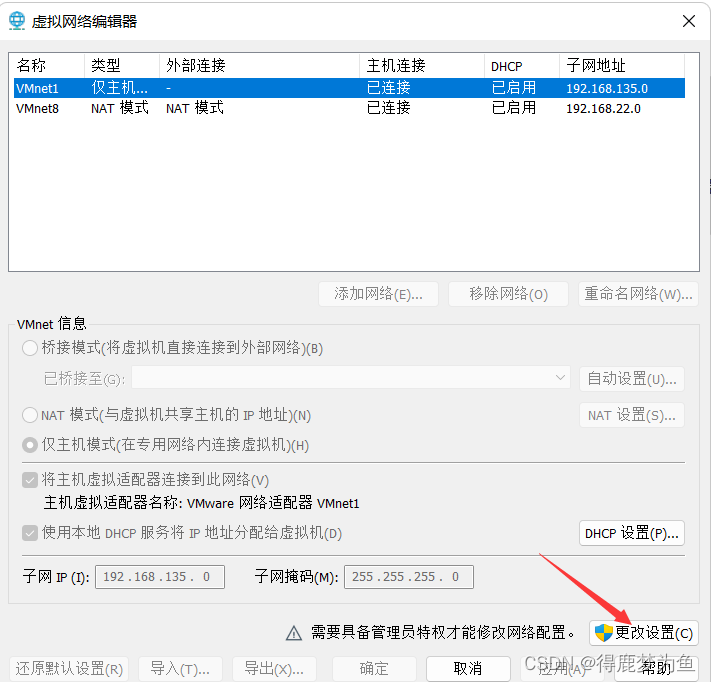Screen dimensions: 711x682
Task: Click the 导出(X)... button
Action: (274, 669)
